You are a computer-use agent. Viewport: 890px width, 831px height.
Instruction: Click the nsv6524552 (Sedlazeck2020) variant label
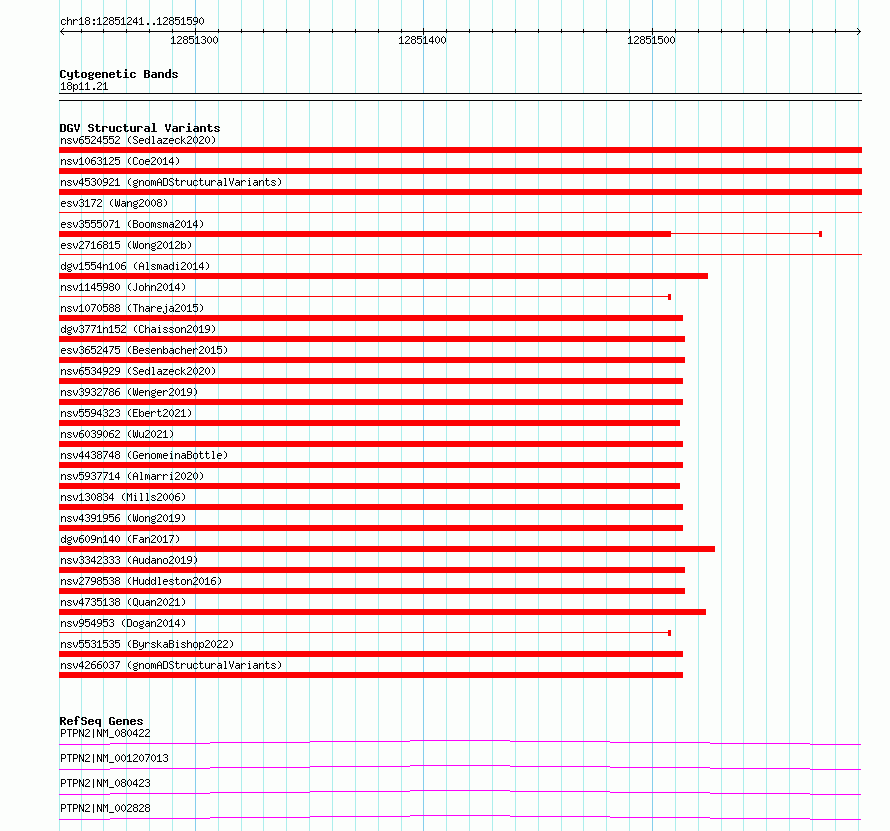[x=138, y=140]
